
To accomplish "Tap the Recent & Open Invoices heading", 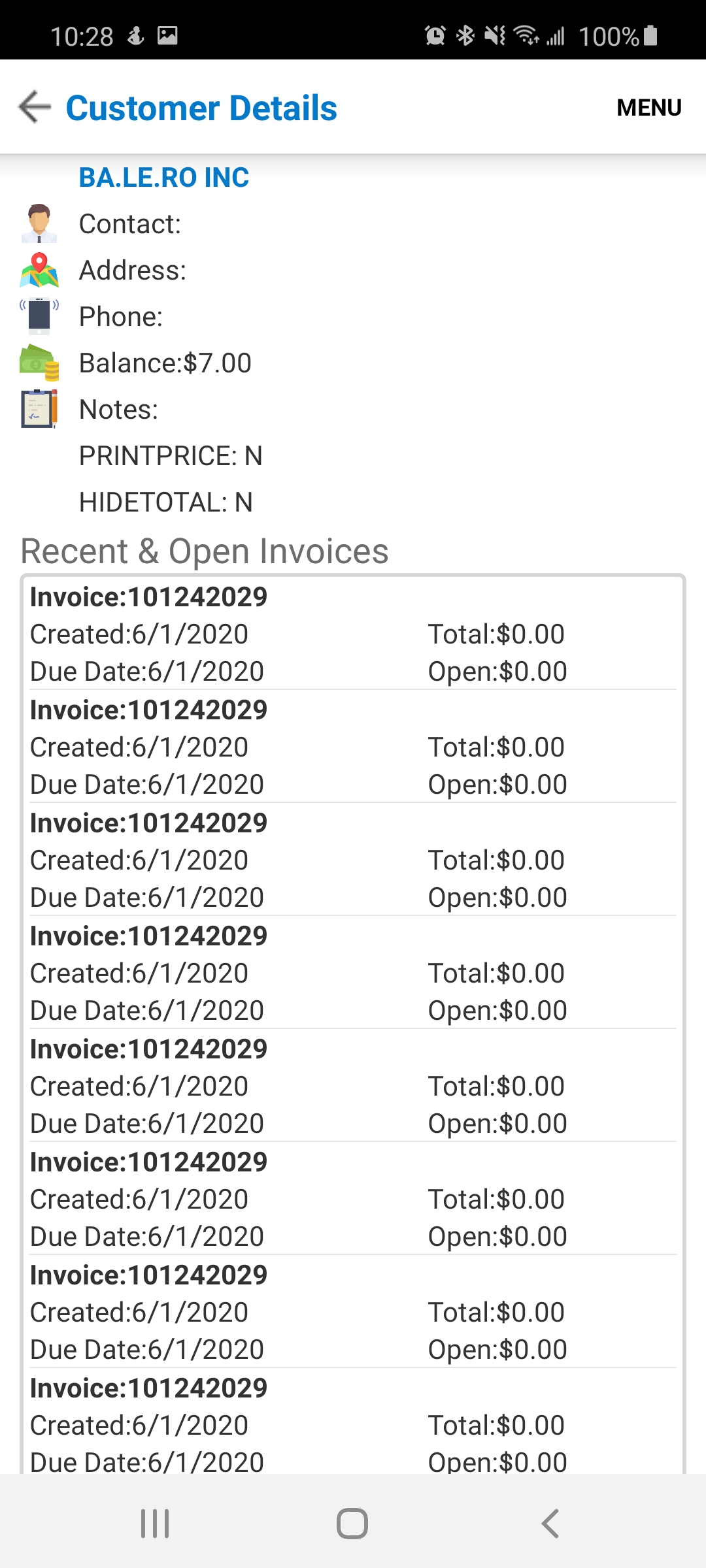I will (x=205, y=551).
